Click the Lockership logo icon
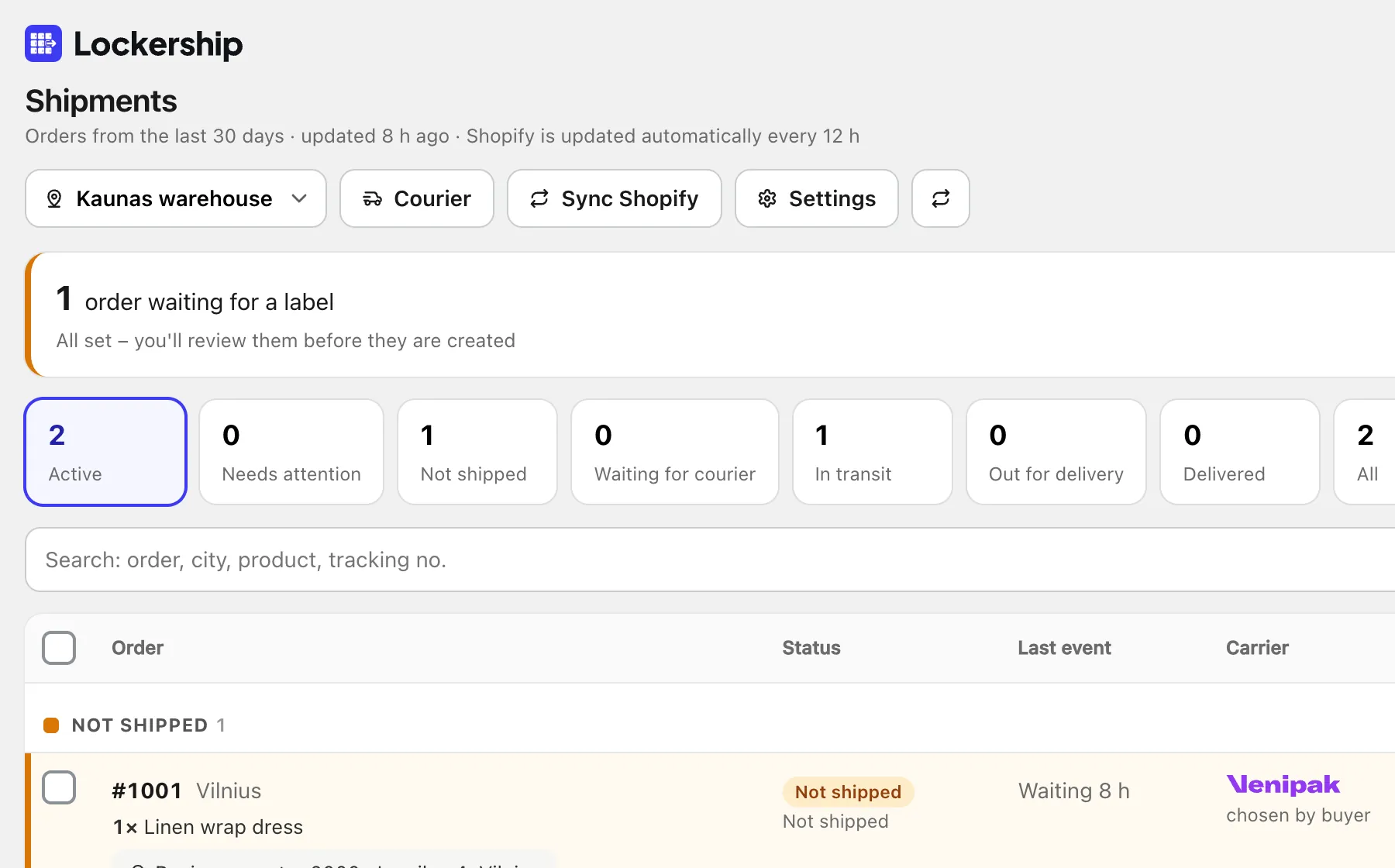The height and width of the screenshot is (868, 1395). pyautogui.click(x=43, y=43)
